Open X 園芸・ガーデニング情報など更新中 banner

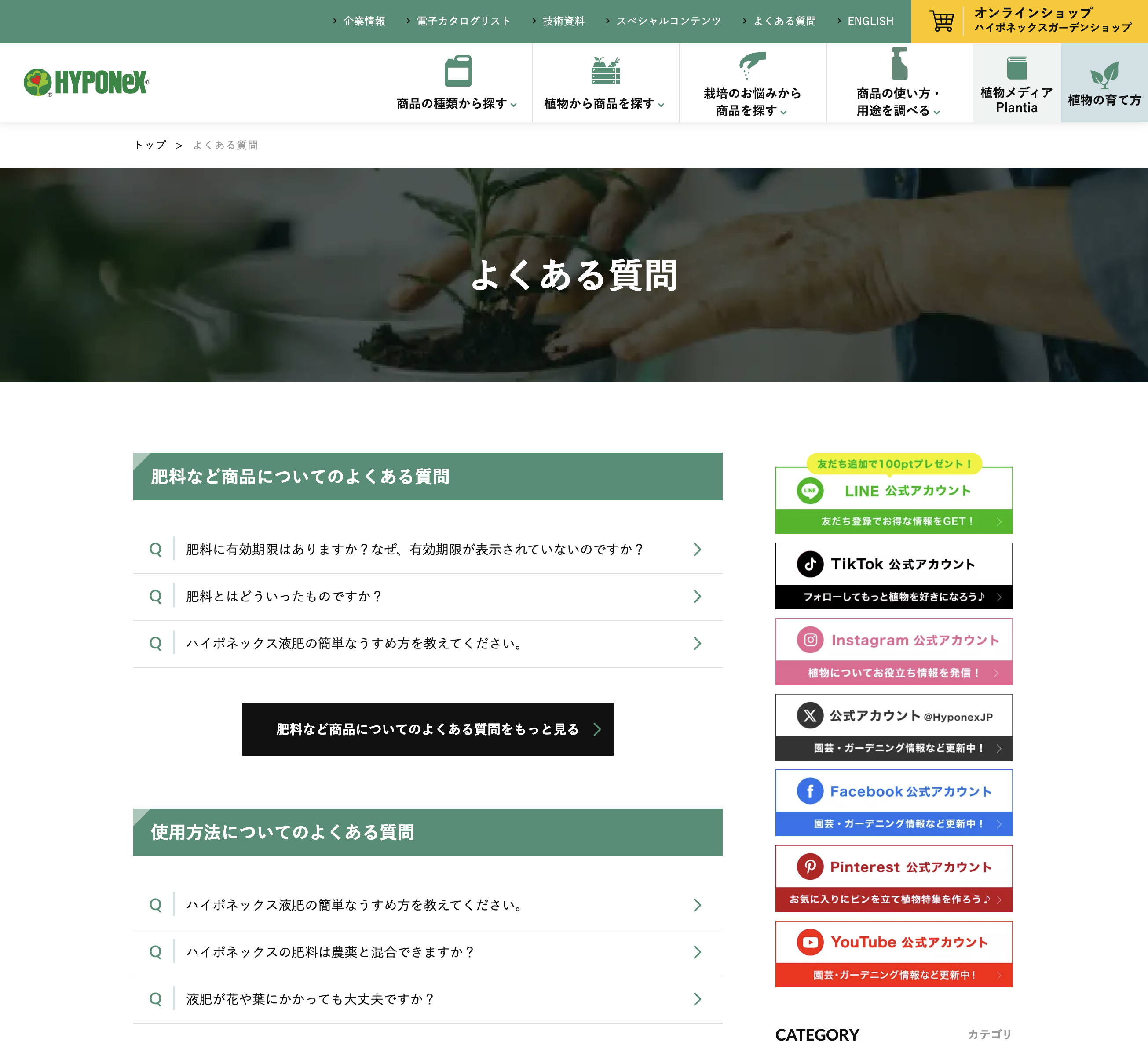pyautogui.click(x=894, y=748)
